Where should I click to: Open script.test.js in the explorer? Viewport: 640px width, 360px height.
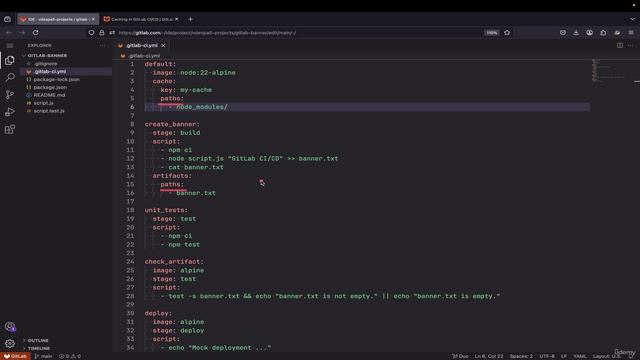49,111
